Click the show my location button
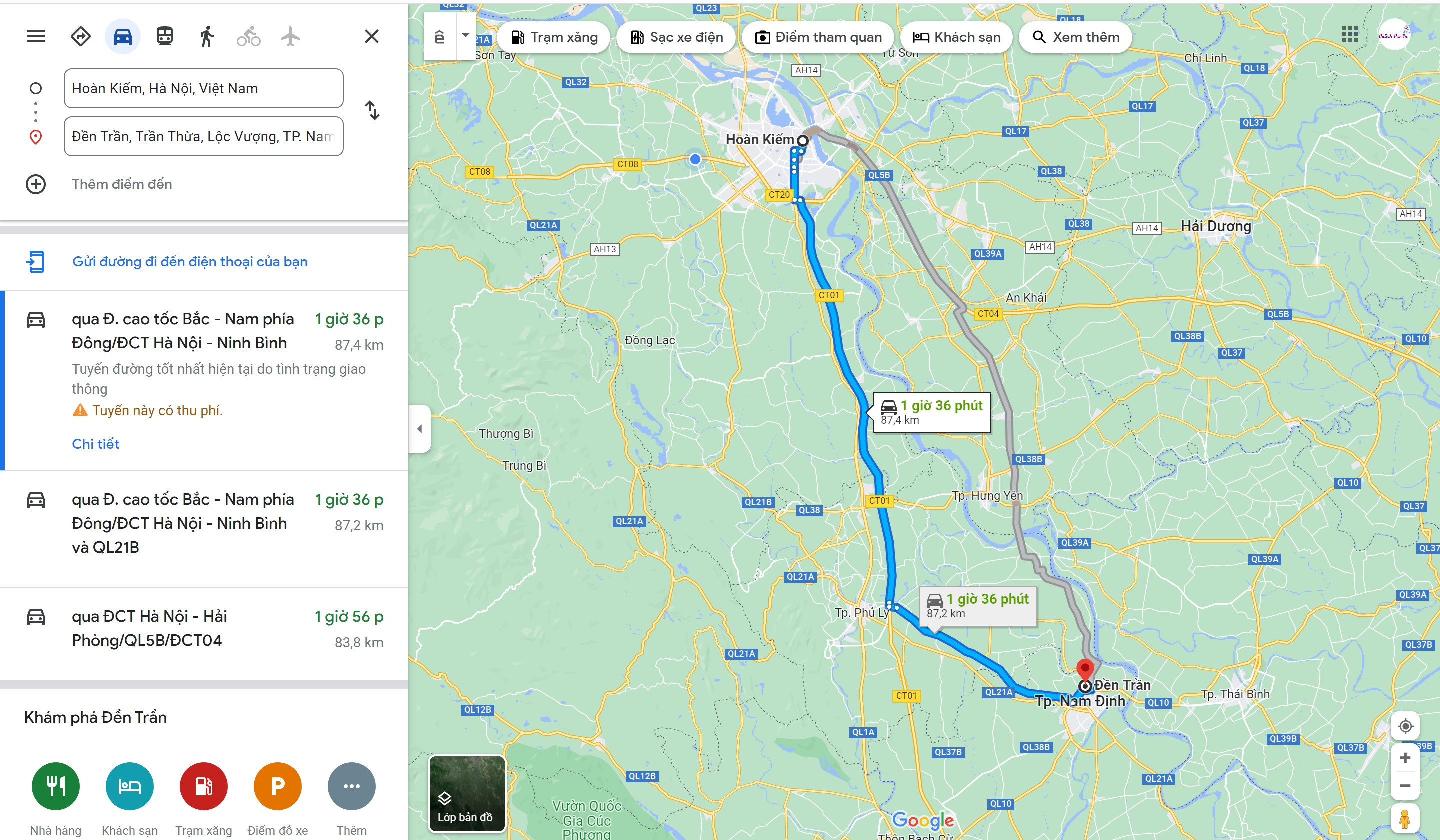Viewport: 1440px width, 840px height. click(1405, 727)
